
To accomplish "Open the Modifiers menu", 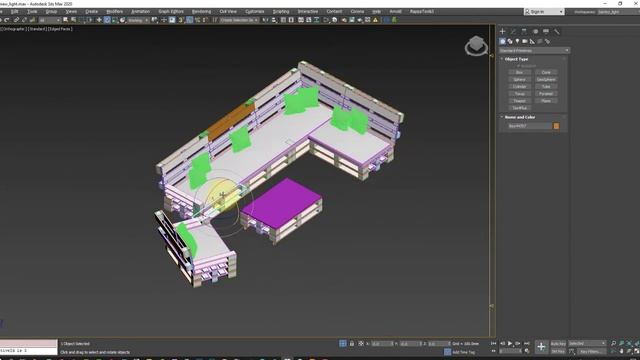I will (114, 11).
